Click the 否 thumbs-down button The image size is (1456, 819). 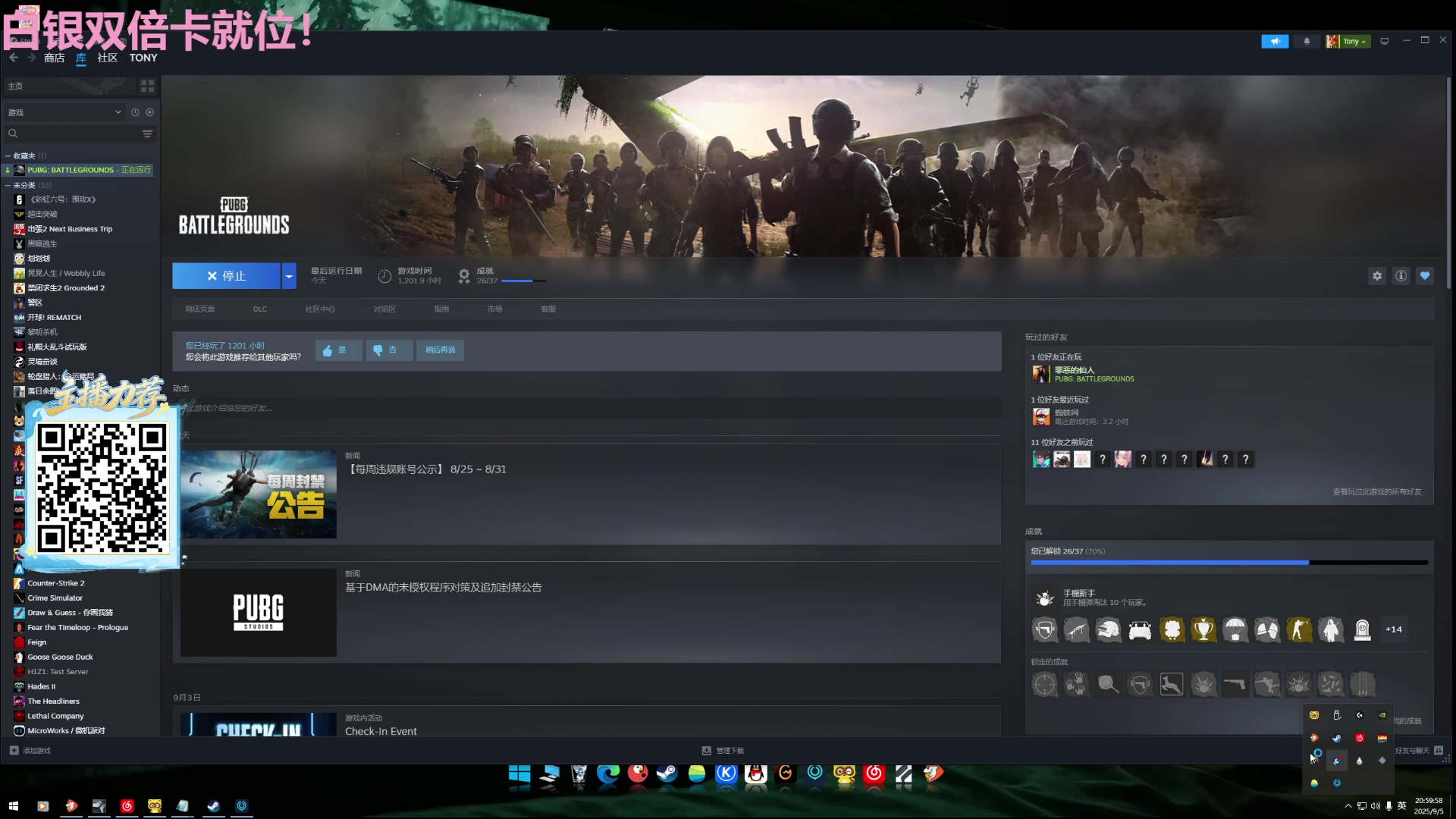coord(389,350)
